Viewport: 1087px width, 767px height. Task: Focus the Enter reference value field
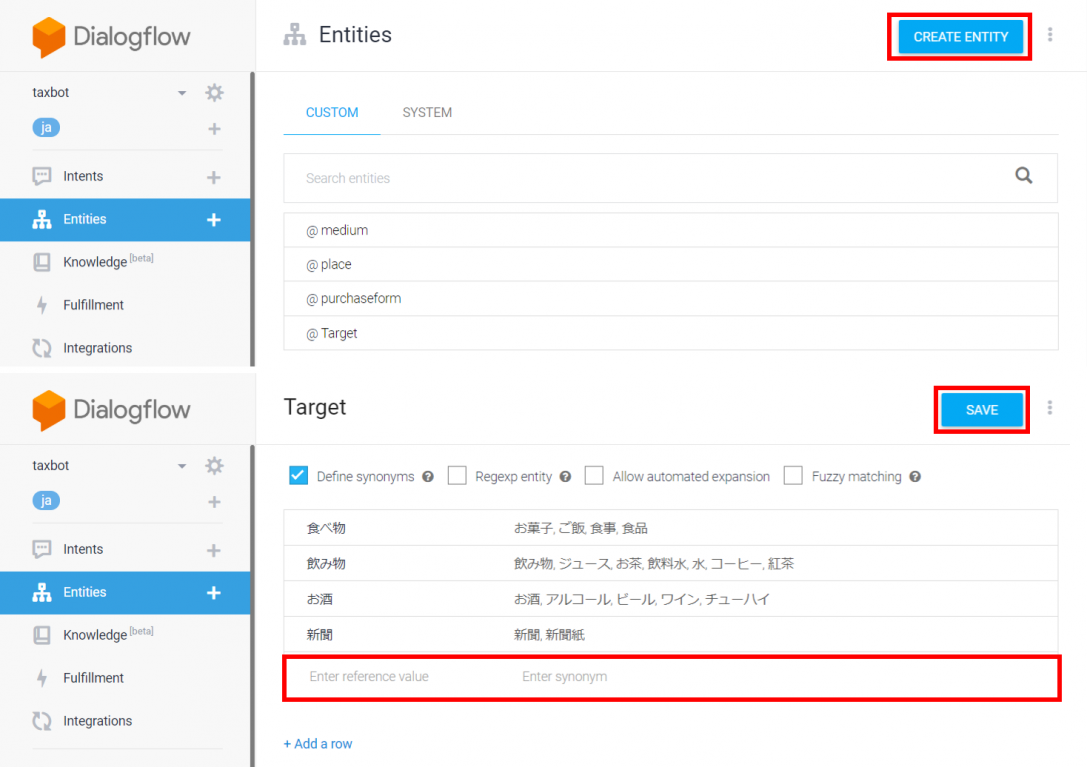click(x=369, y=677)
